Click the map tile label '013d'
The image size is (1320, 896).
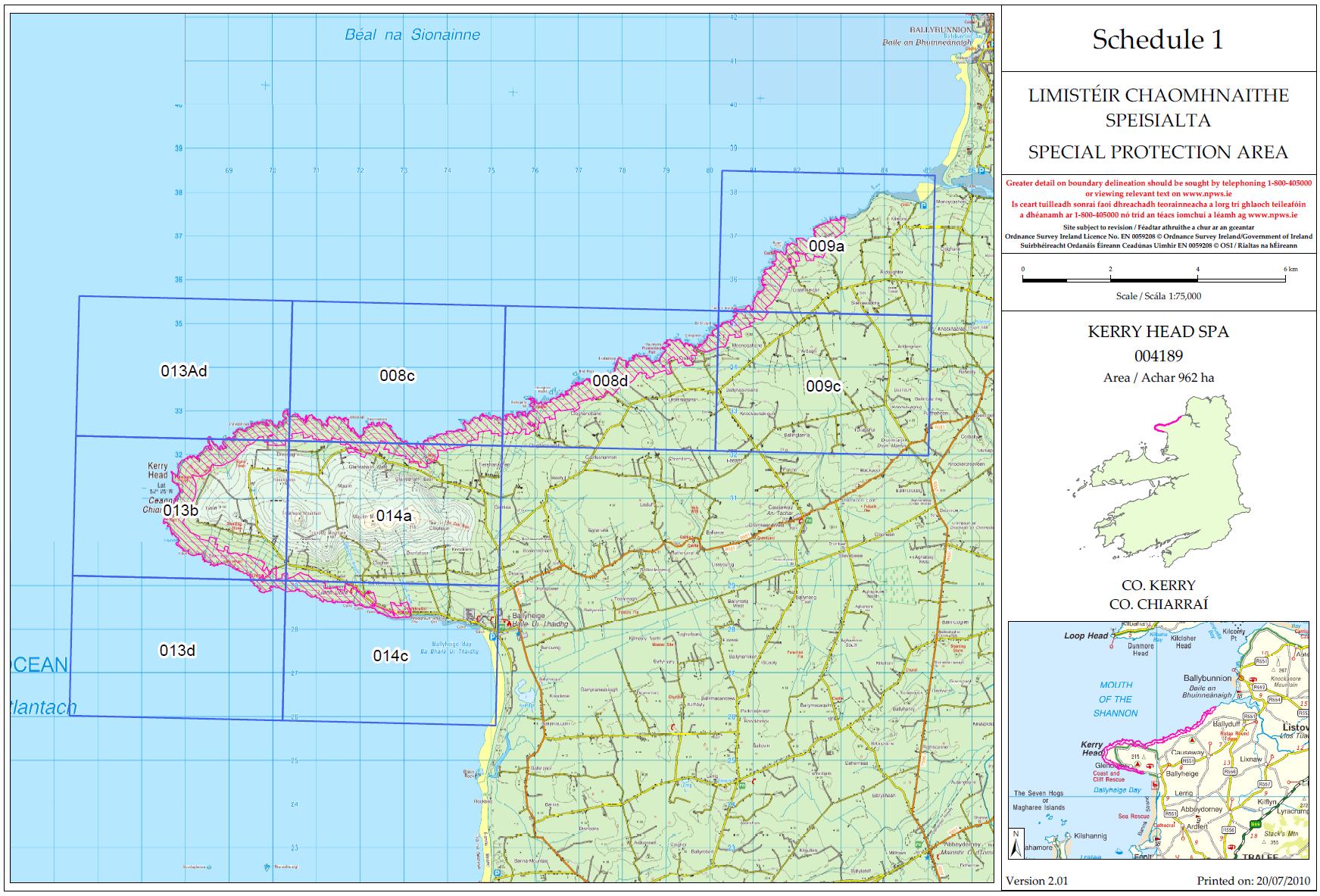(x=177, y=650)
